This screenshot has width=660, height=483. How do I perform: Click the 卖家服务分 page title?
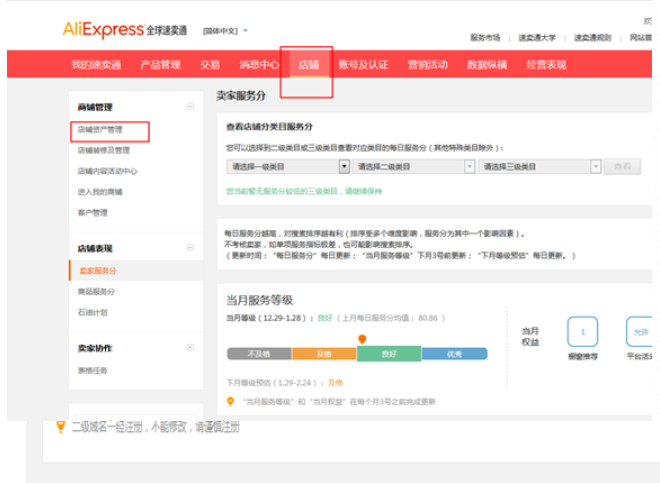click(241, 96)
